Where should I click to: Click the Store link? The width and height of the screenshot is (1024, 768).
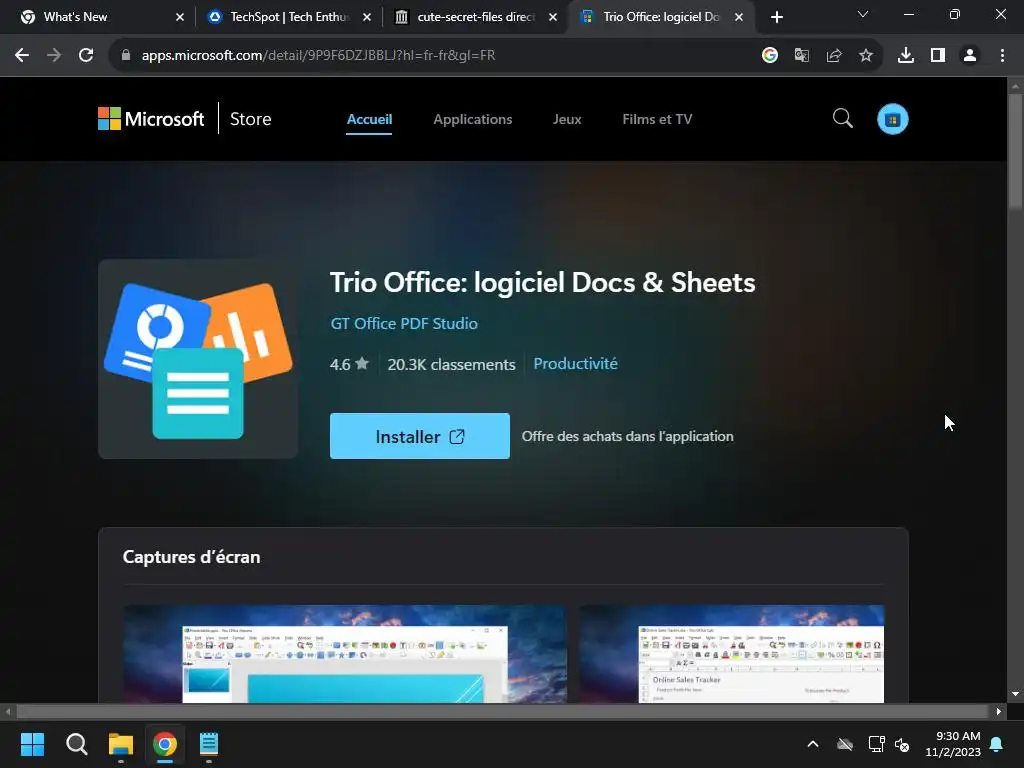[x=250, y=119]
